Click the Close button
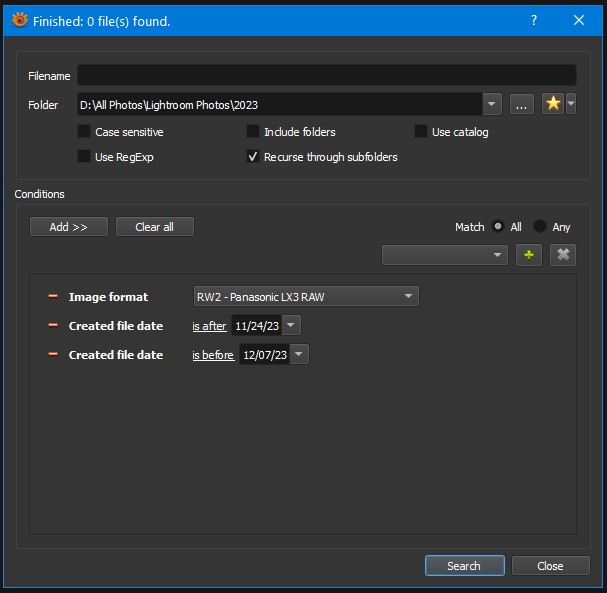This screenshot has width=607, height=593. [x=550, y=566]
